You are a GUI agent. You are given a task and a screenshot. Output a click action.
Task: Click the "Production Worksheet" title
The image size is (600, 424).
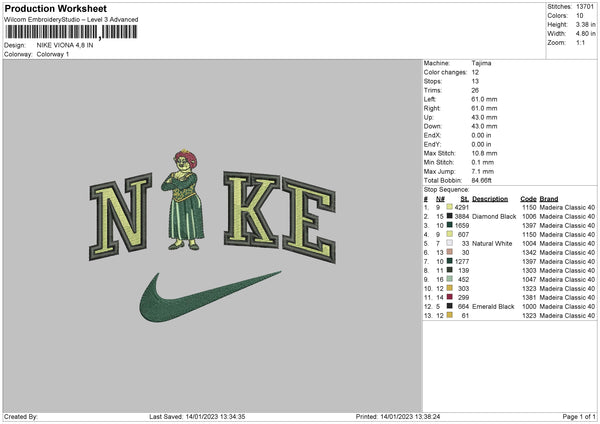click(x=55, y=8)
